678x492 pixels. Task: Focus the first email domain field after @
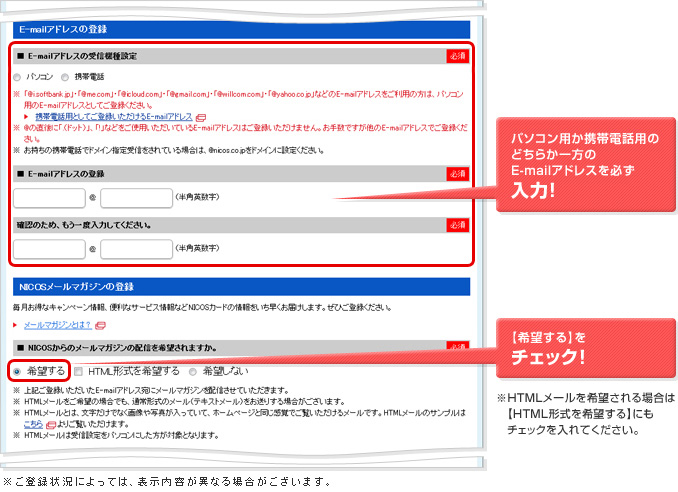pos(136,198)
